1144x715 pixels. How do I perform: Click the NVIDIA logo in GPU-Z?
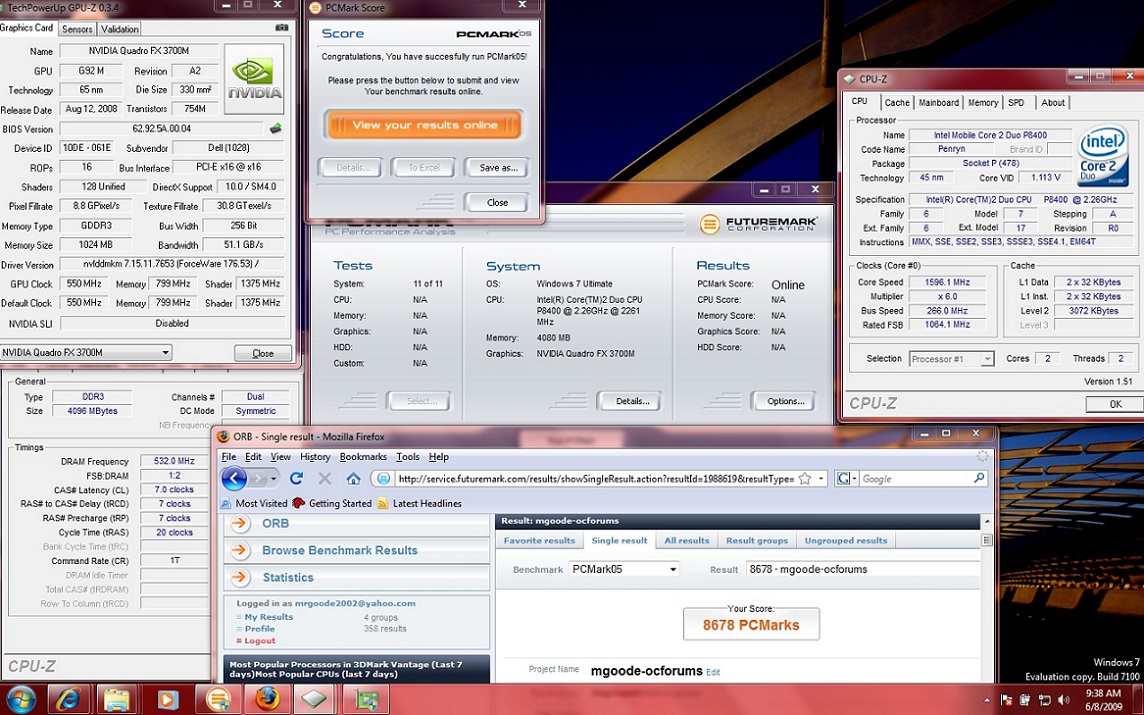click(x=255, y=79)
